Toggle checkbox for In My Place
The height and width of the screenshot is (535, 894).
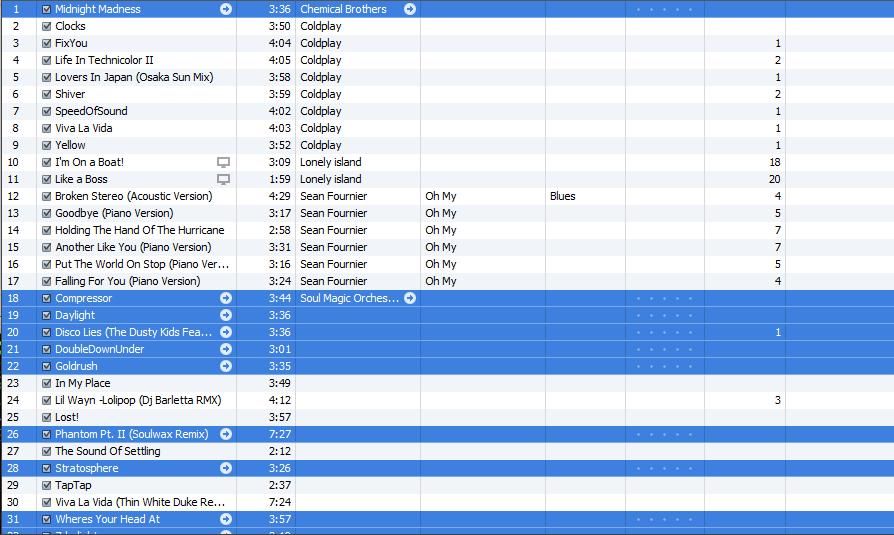(47, 383)
